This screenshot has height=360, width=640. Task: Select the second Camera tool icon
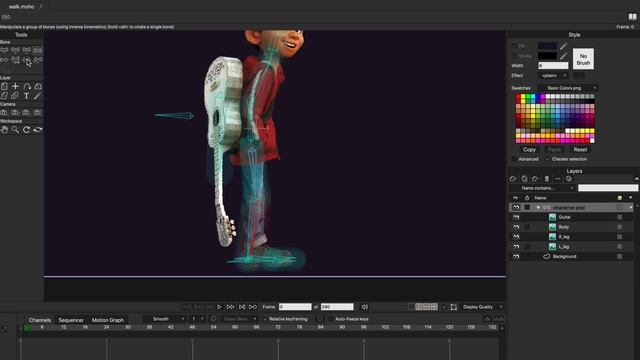(x=15, y=112)
